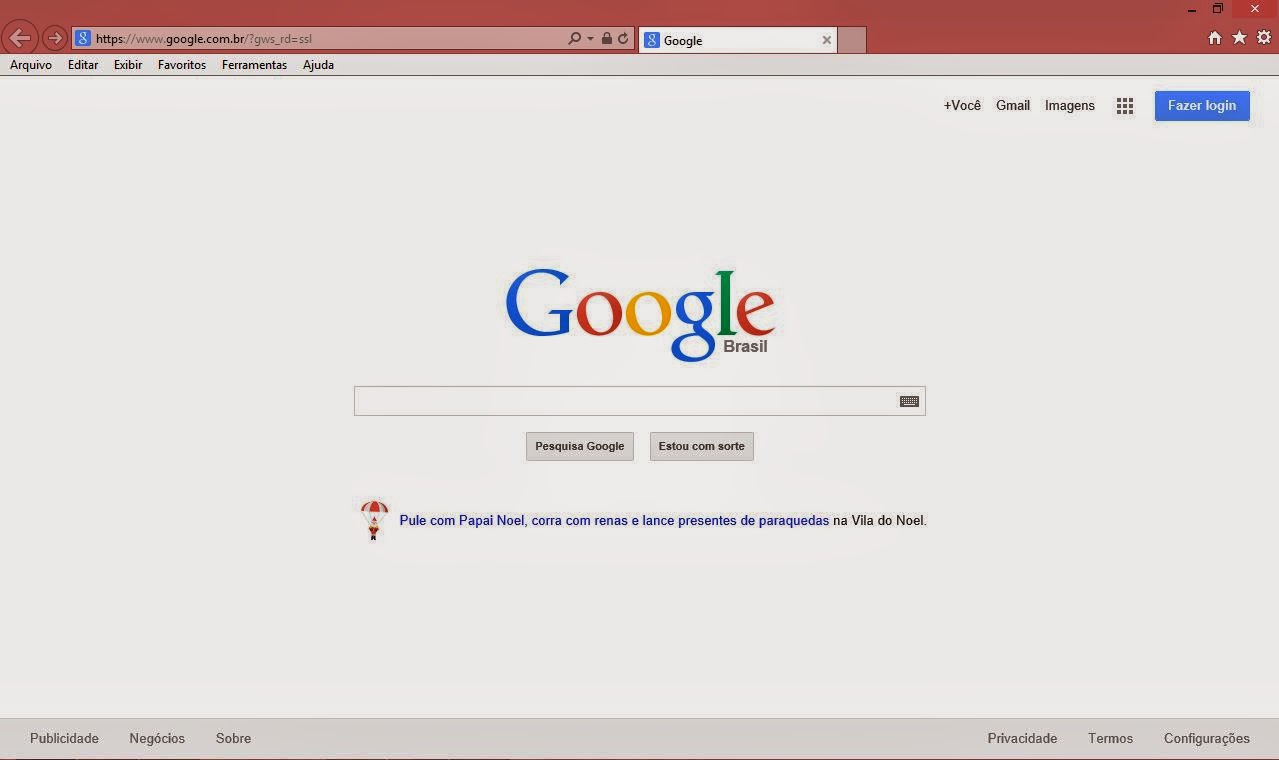The height and width of the screenshot is (760, 1279).
Task: Open the Favoritos menu
Action: (181, 64)
